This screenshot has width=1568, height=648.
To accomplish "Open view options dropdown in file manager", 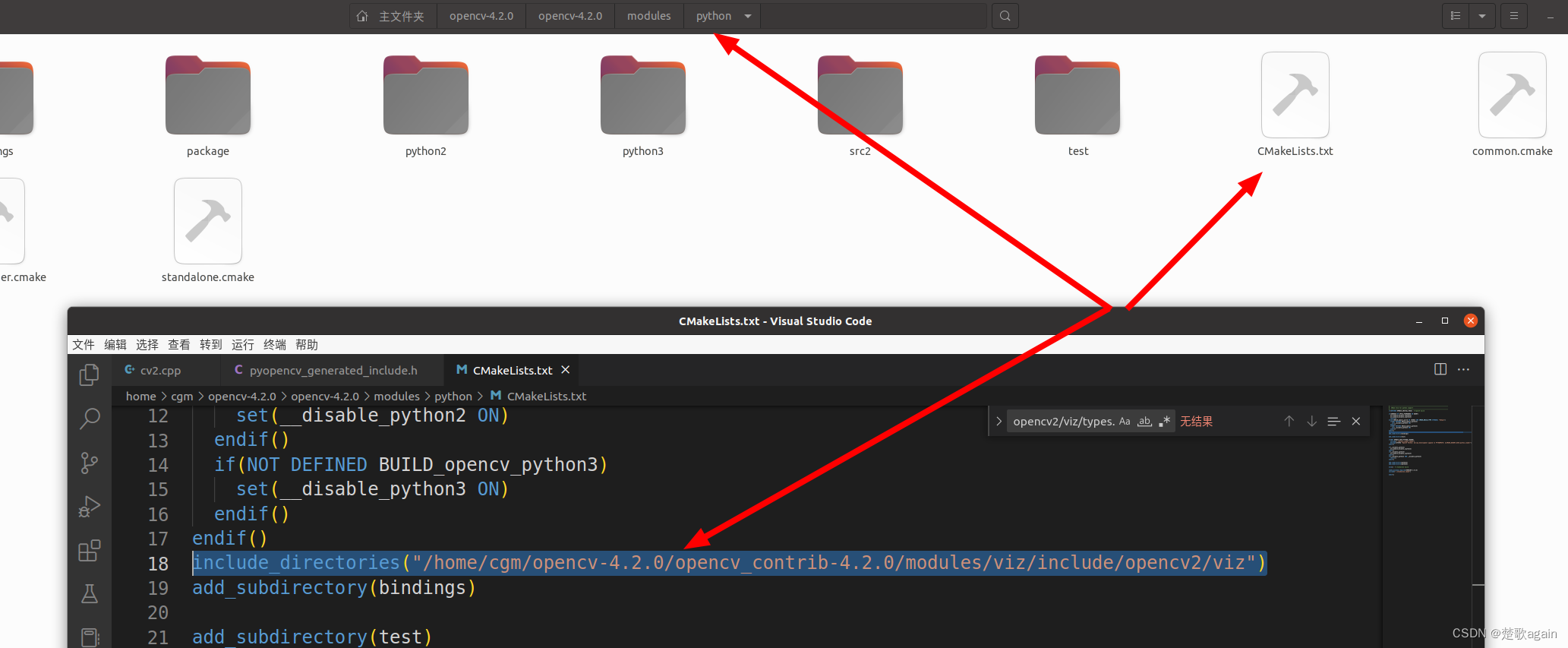I will pyautogui.click(x=1482, y=16).
